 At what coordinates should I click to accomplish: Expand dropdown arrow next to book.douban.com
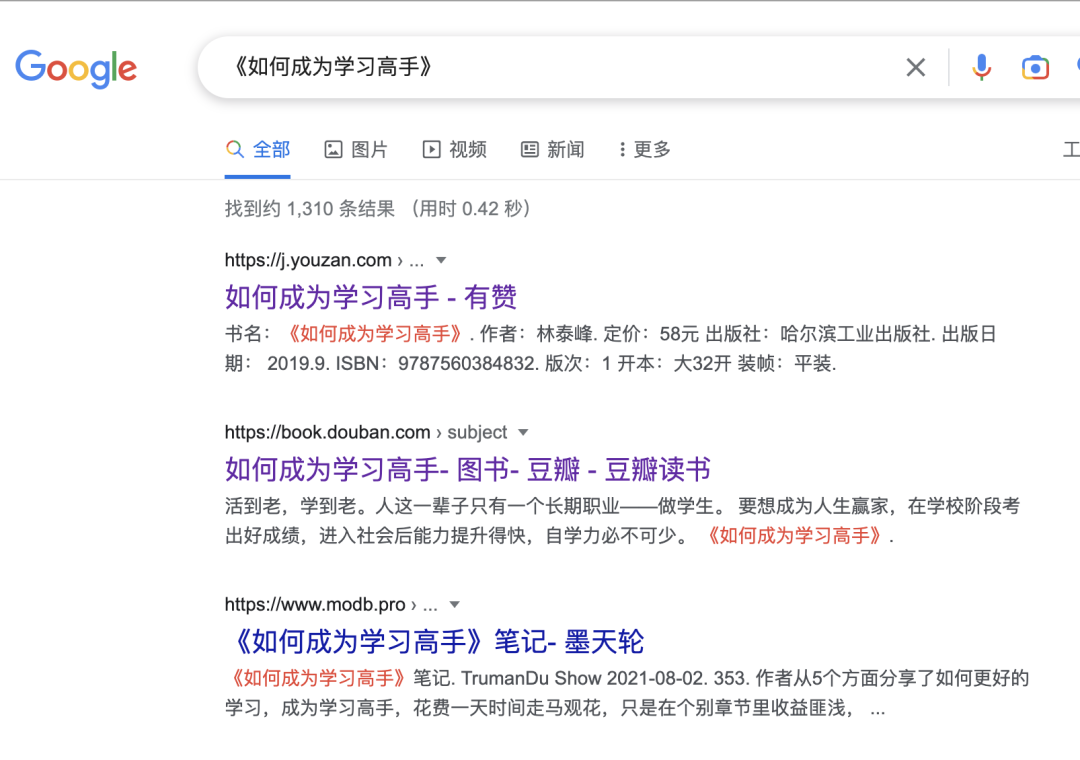pyautogui.click(x=523, y=433)
